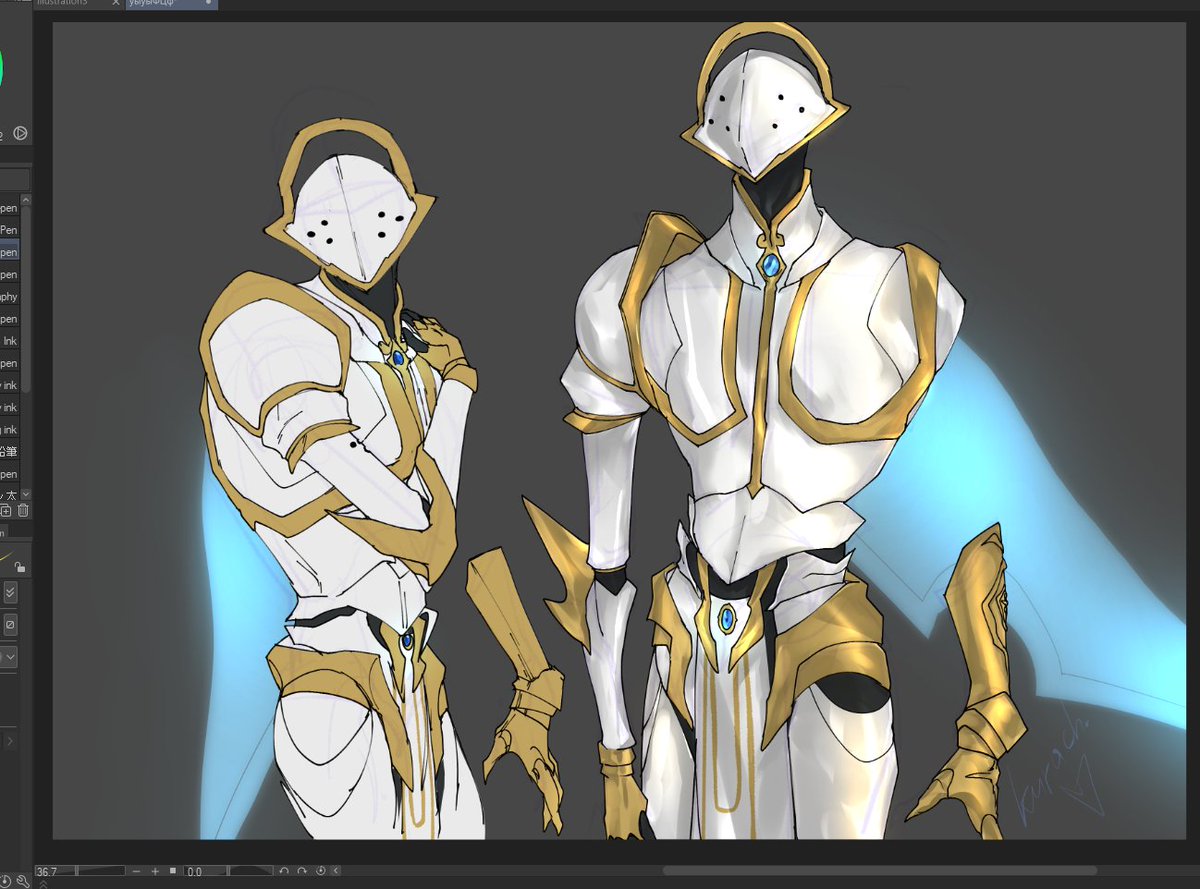This screenshot has width=1200, height=889.
Task: Open the wrench settings icon at bottom left
Action: [22, 881]
